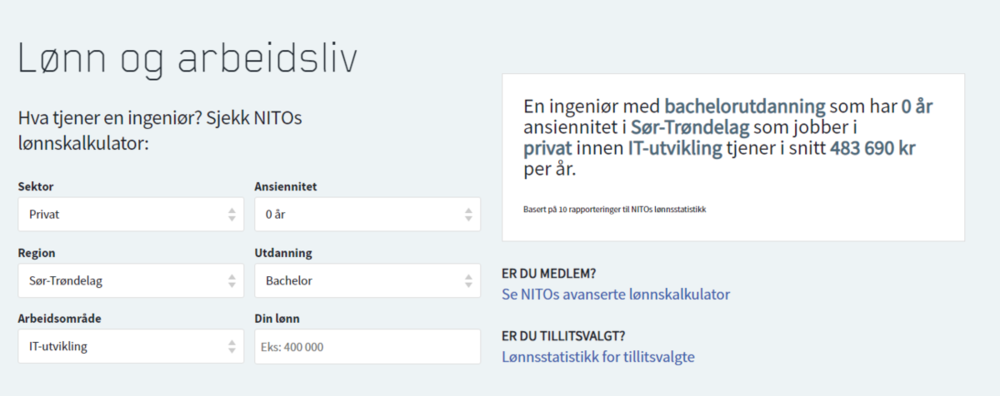This screenshot has height=396, width=1000.
Task: Click the Din lønn field label
Action: tap(277, 319)
